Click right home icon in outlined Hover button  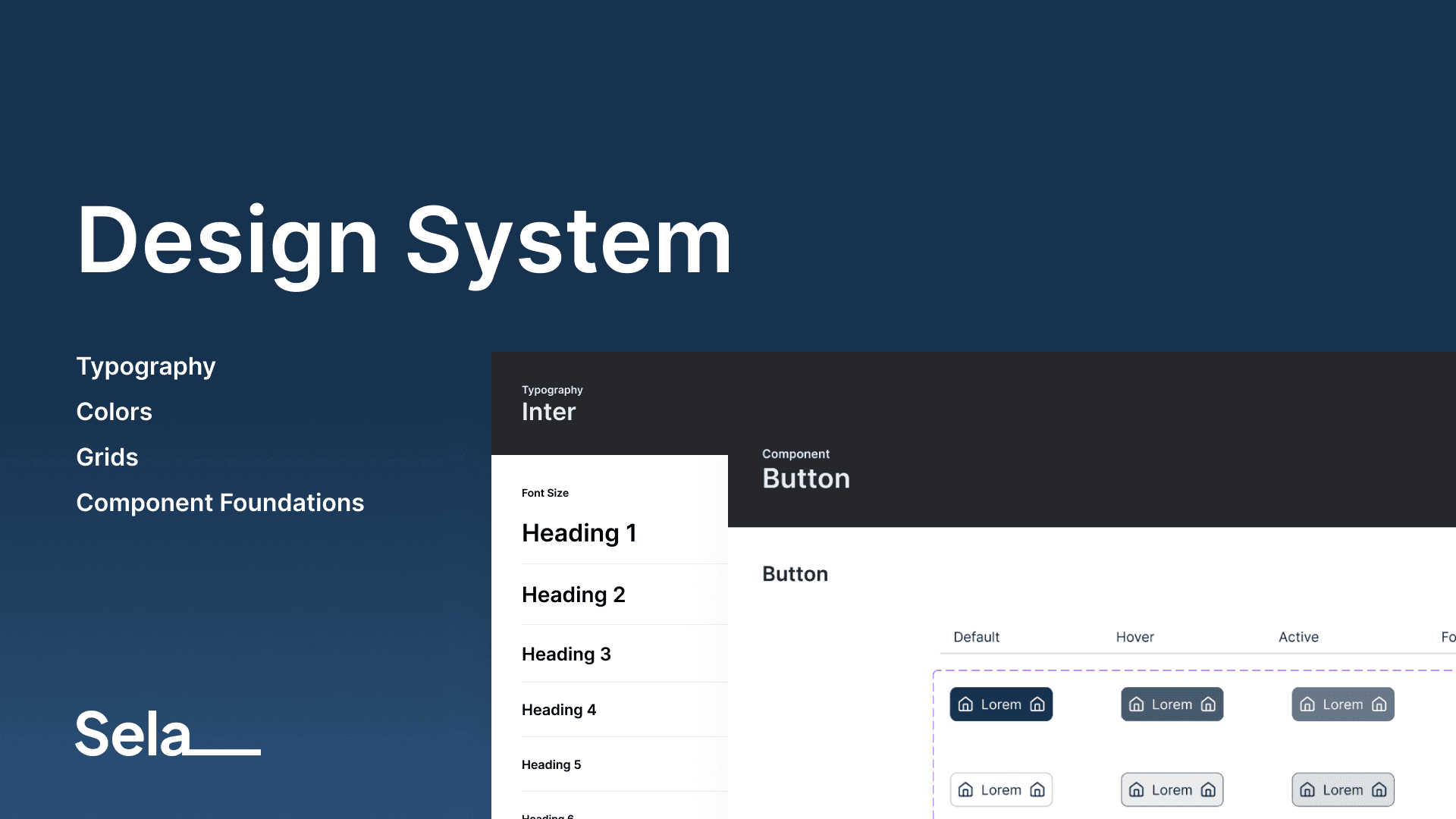point(1208,790)
